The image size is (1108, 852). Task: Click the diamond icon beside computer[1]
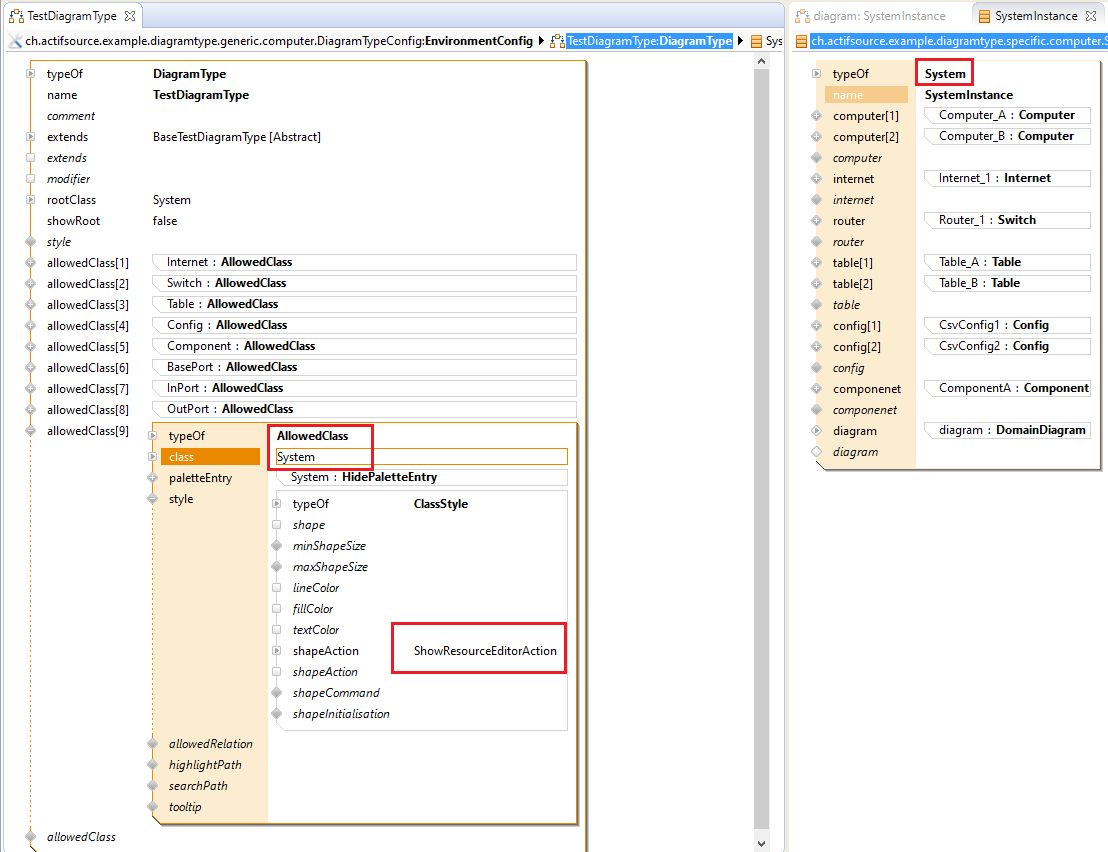click(x=817, y=116)
